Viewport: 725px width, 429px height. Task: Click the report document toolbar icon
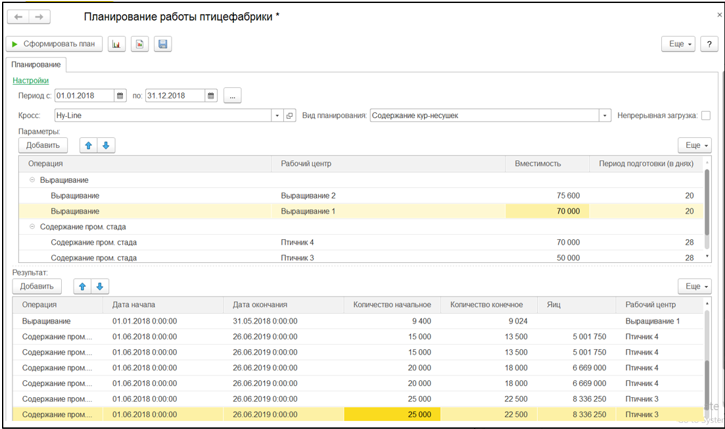[x=140, y=44]
